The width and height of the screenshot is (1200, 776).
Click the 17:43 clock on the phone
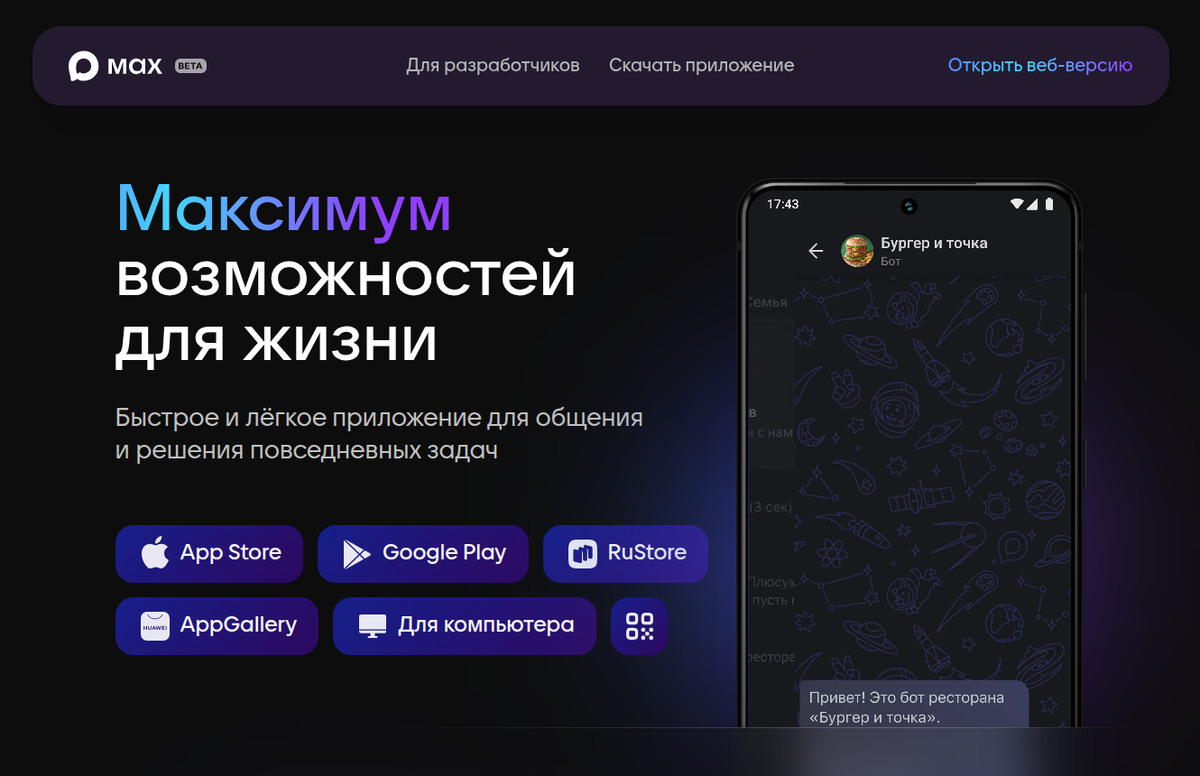(x=783, y=204)
